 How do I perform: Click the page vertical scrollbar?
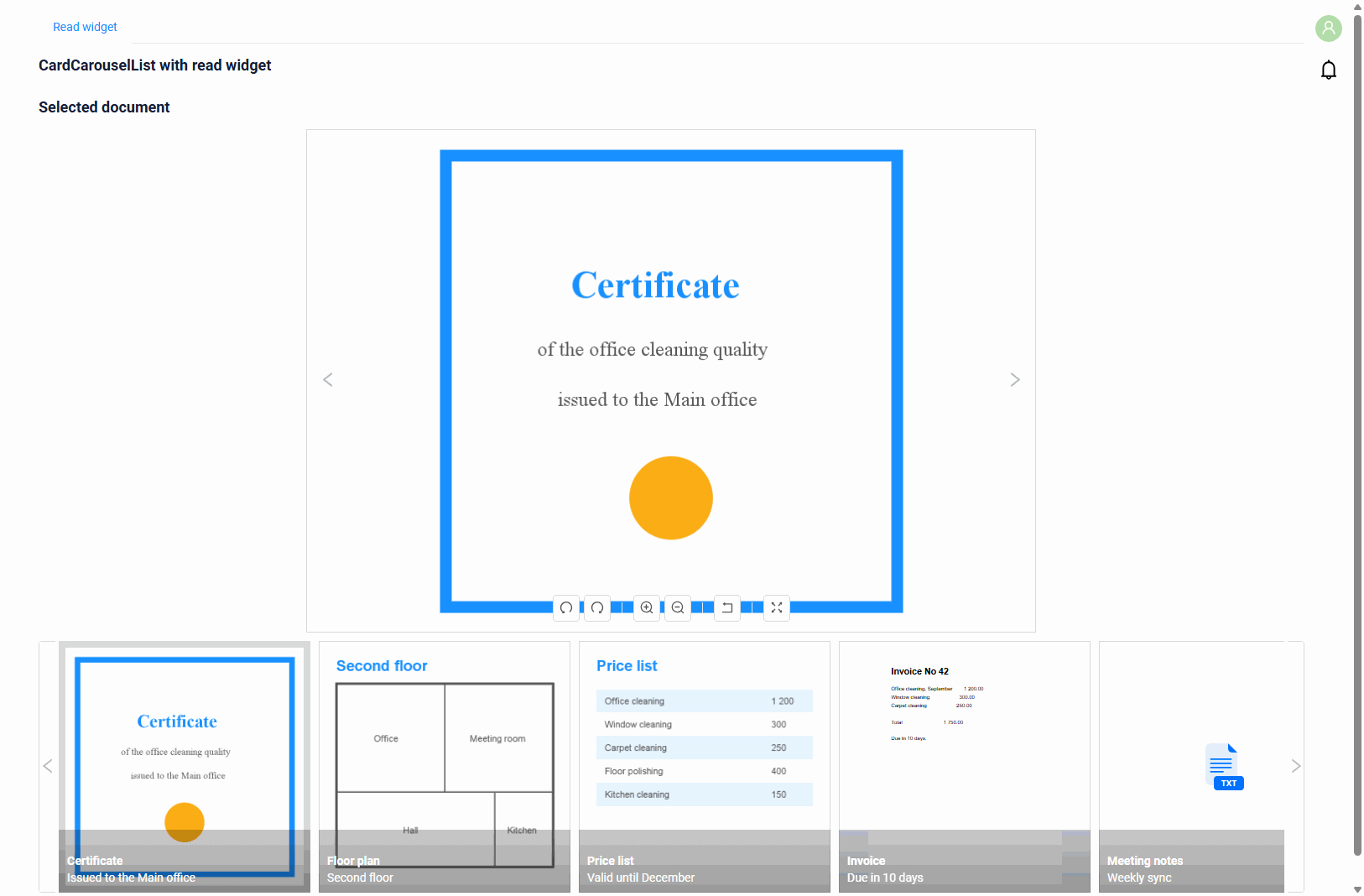tap(1357, 436)
